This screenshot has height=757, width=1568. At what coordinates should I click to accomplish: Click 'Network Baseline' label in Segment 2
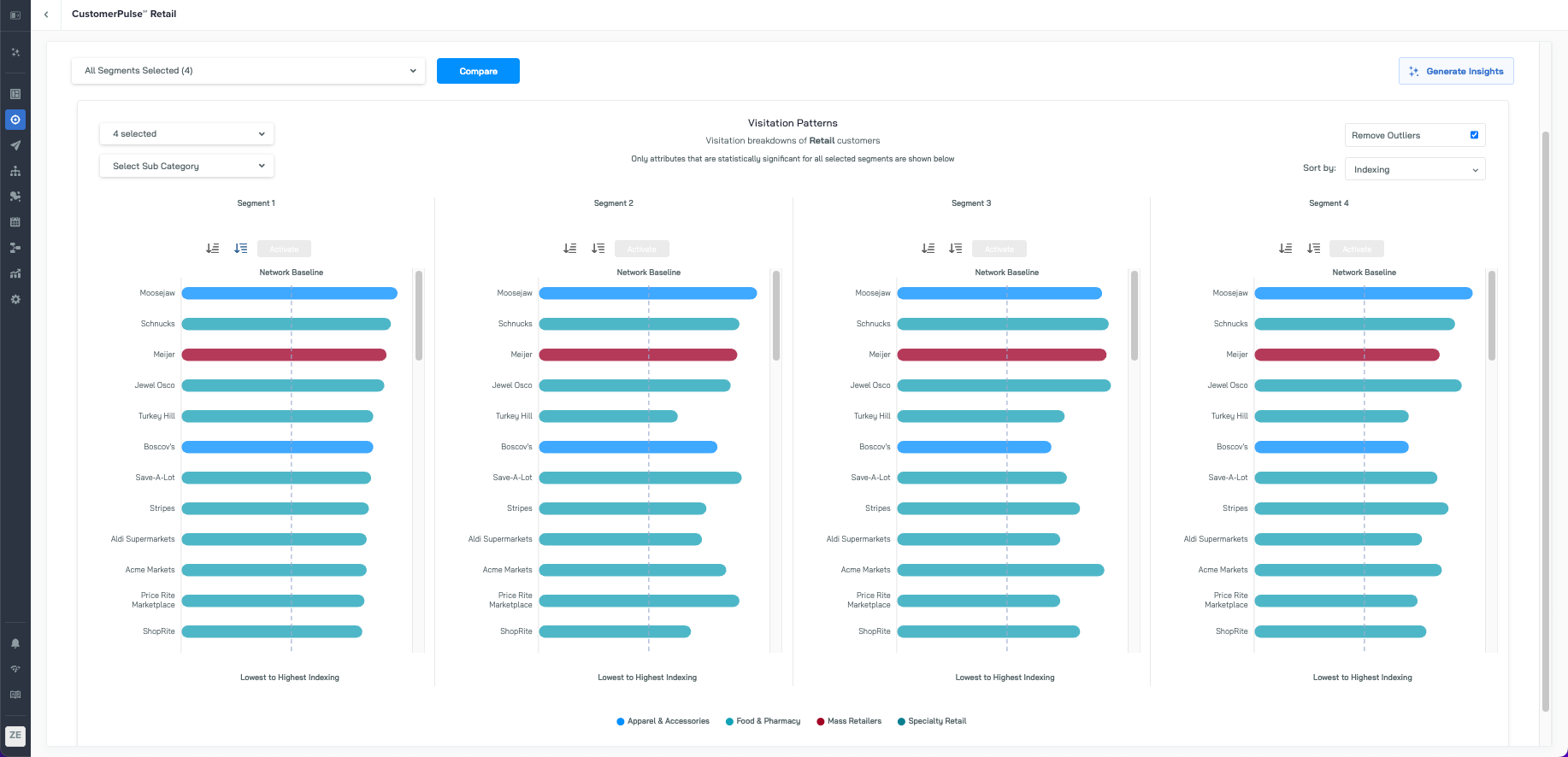[649, 273]
